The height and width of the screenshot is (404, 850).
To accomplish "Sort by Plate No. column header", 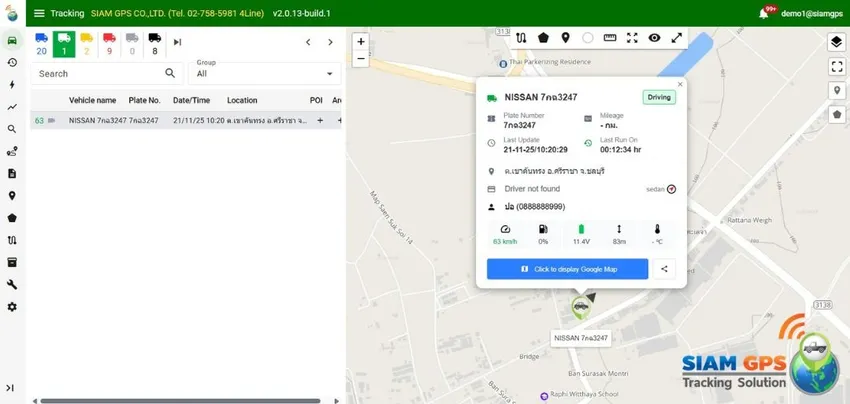I will coord(144,100).
